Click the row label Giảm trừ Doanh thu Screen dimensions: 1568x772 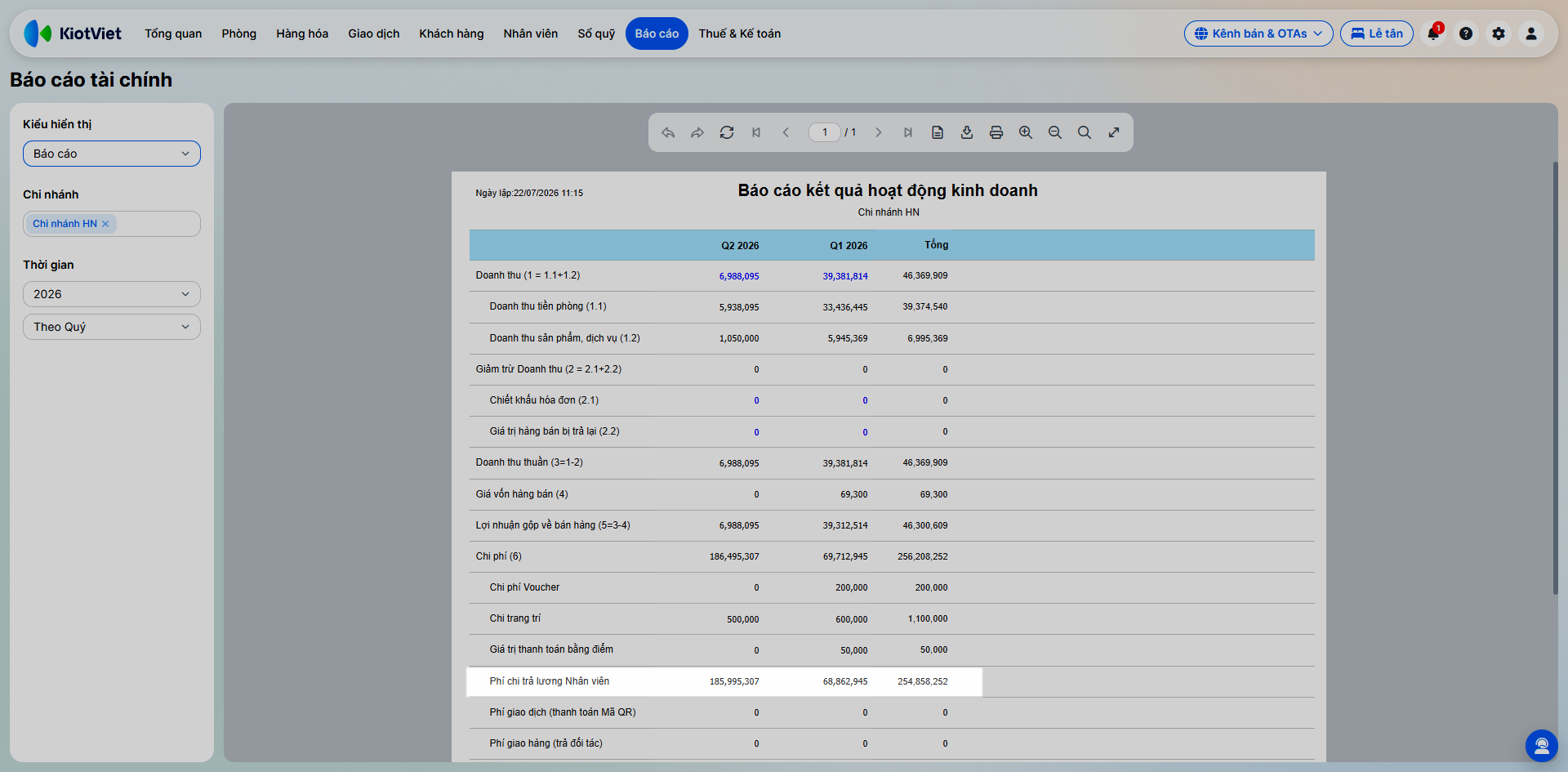549,369
